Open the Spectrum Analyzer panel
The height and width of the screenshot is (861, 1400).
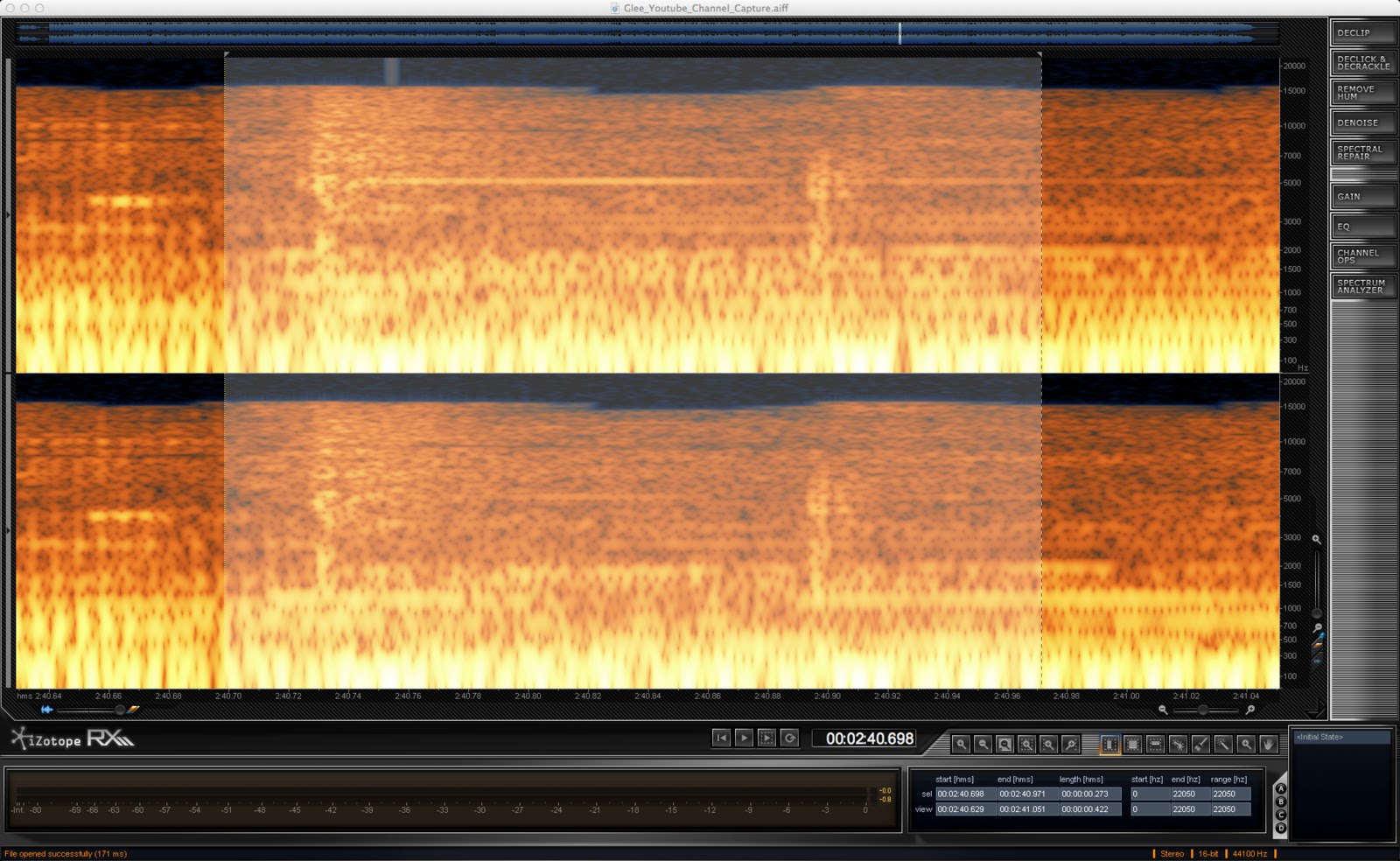pos(1362,286)
